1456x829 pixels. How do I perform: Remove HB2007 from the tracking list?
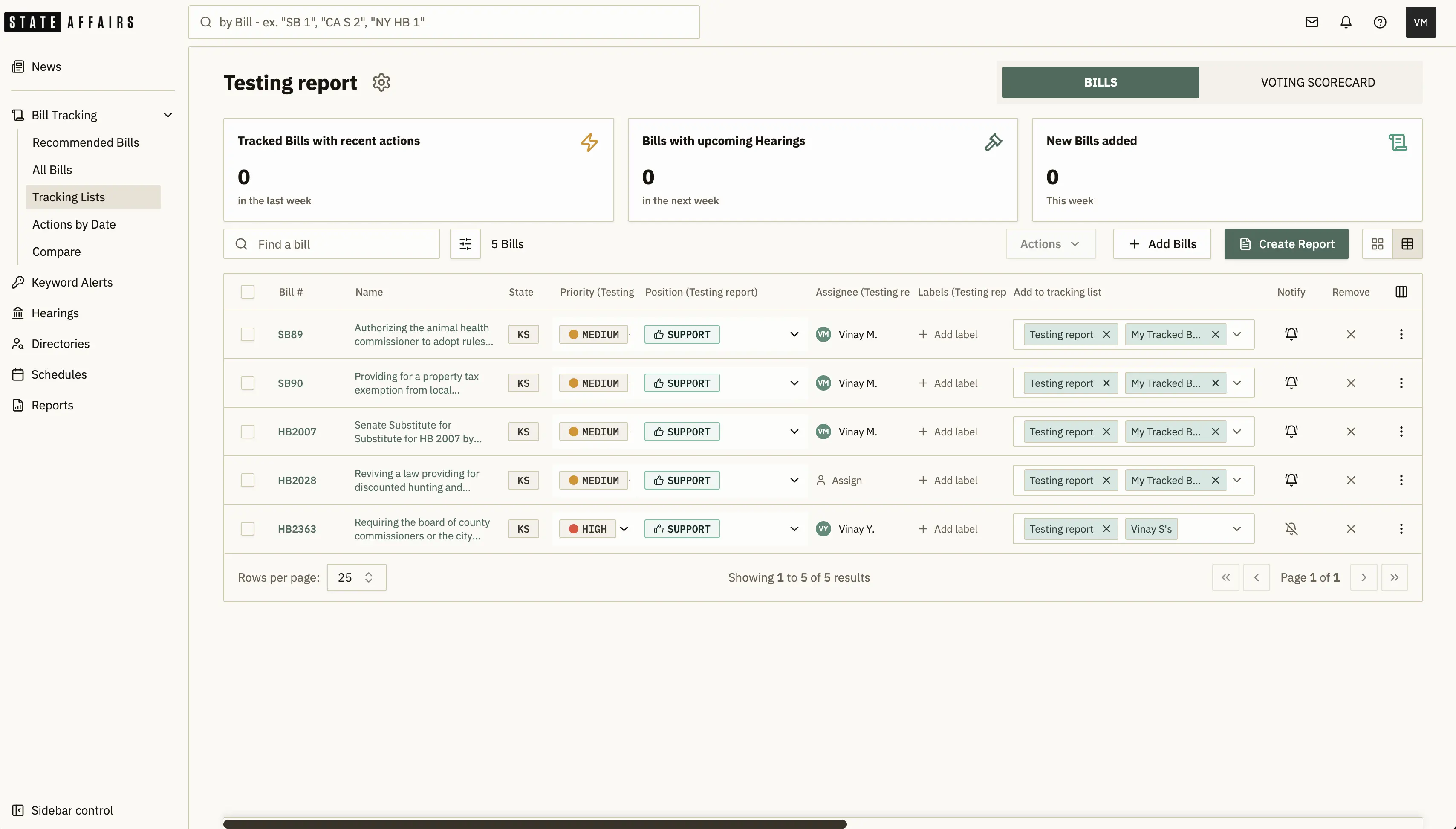point(1351,432)
